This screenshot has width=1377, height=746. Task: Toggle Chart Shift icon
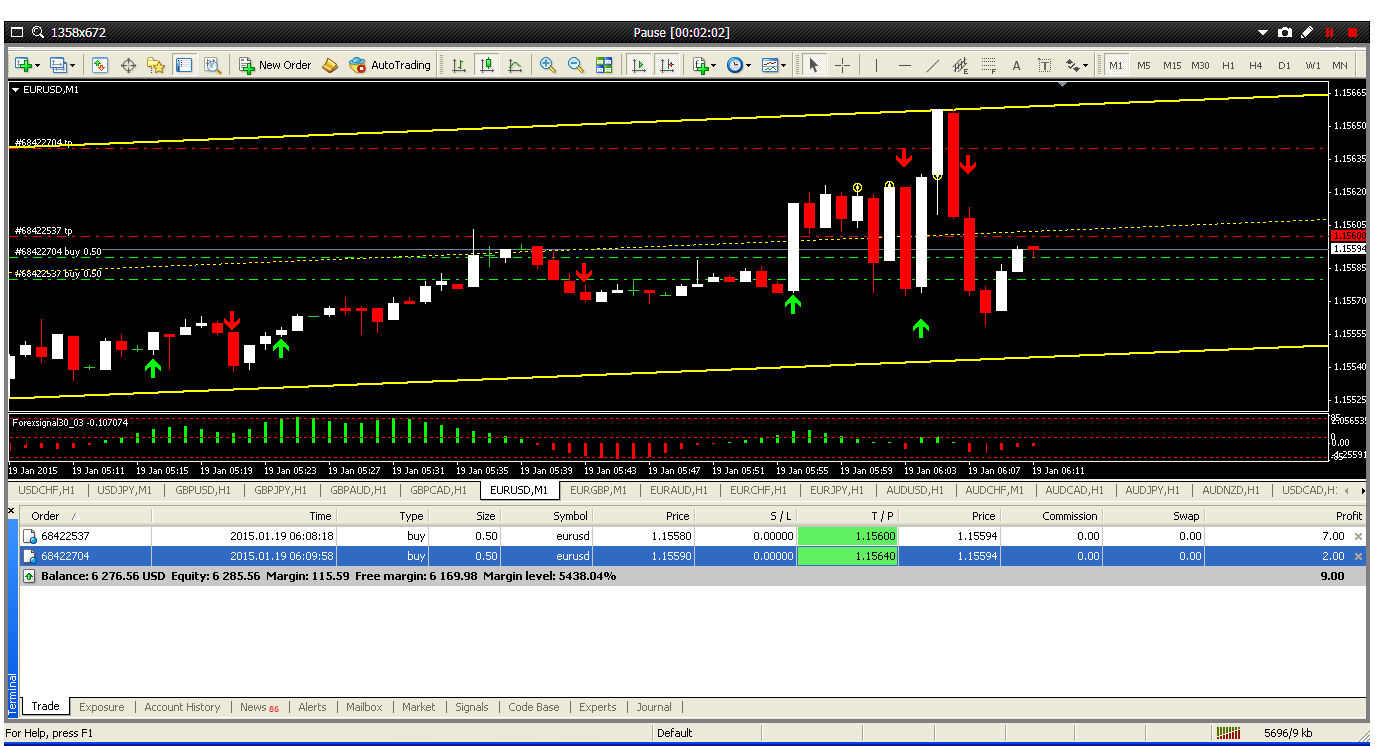point(666,65)
